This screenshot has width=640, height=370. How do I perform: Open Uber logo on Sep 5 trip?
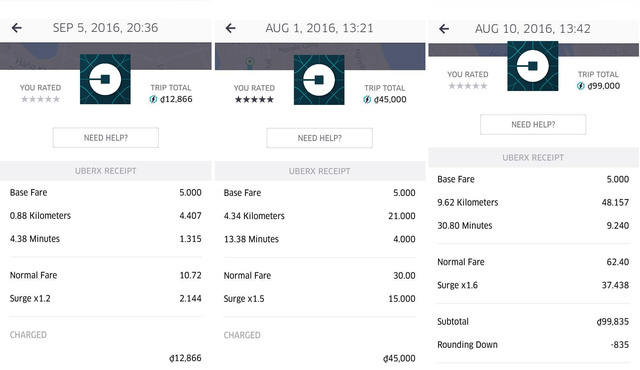(x=105, y=79)
